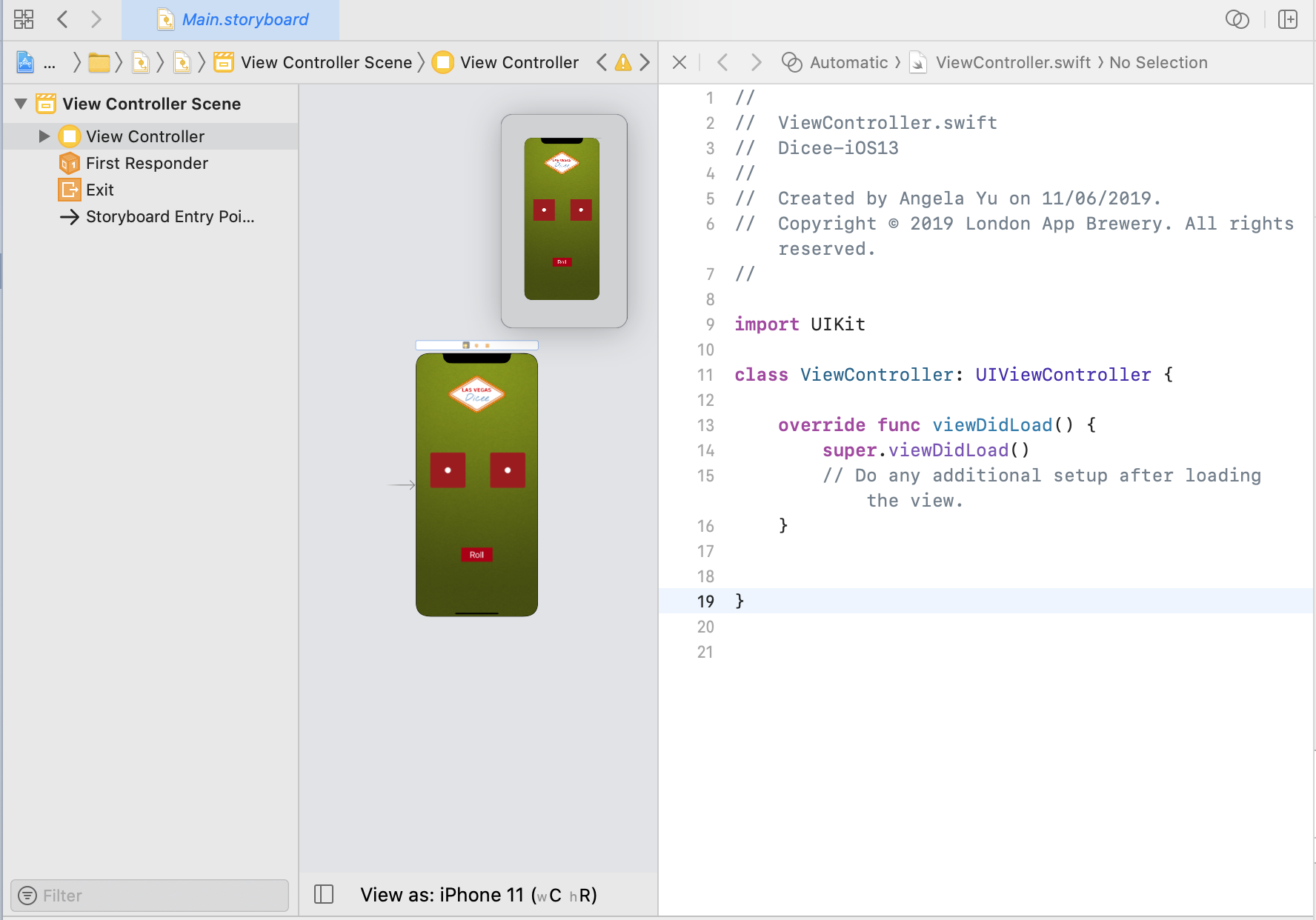Screen dimensions: 1316x920
Task: Click the Roll button on canvas
Action: 476,555
